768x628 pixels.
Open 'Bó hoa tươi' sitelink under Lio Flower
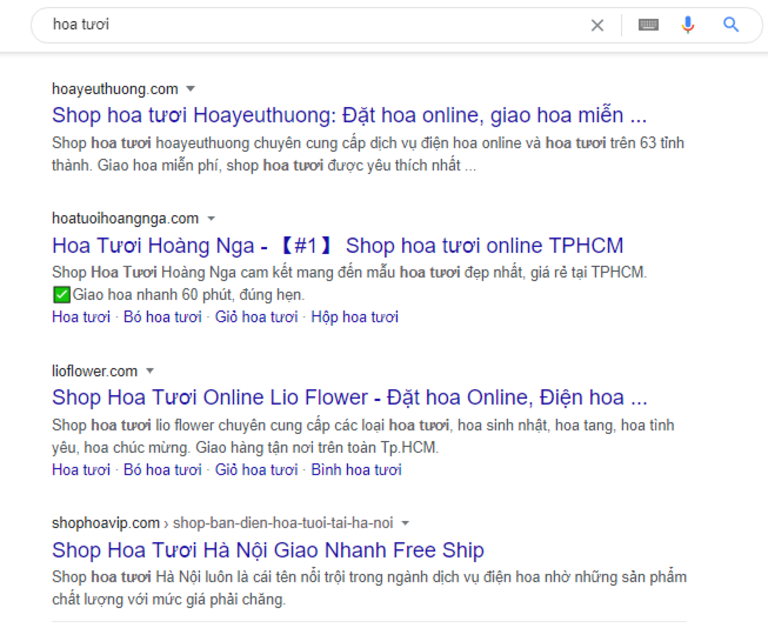162,469
